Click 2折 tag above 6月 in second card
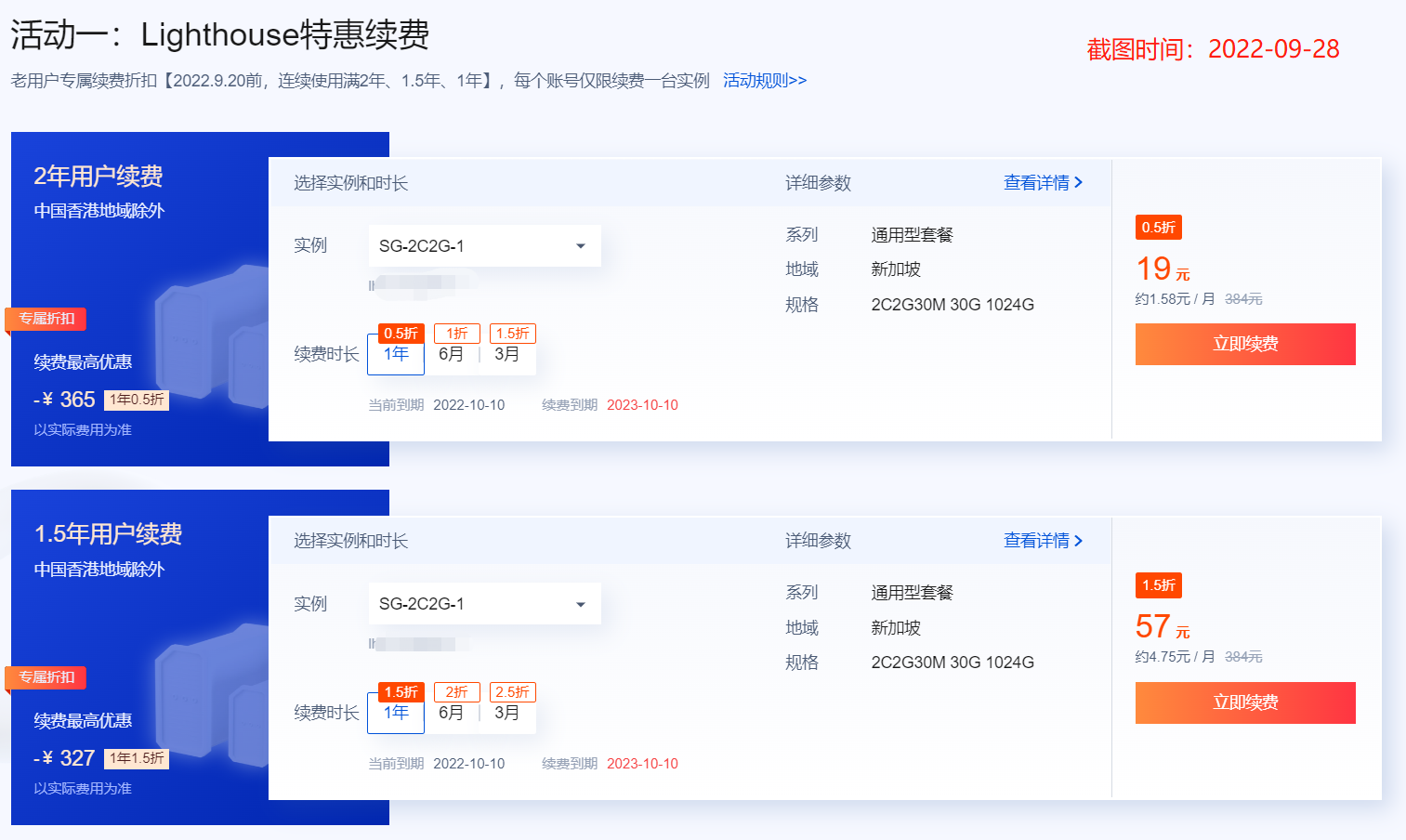The height and width of the screenshot is (840, 1406). click(x=457, y=692)
